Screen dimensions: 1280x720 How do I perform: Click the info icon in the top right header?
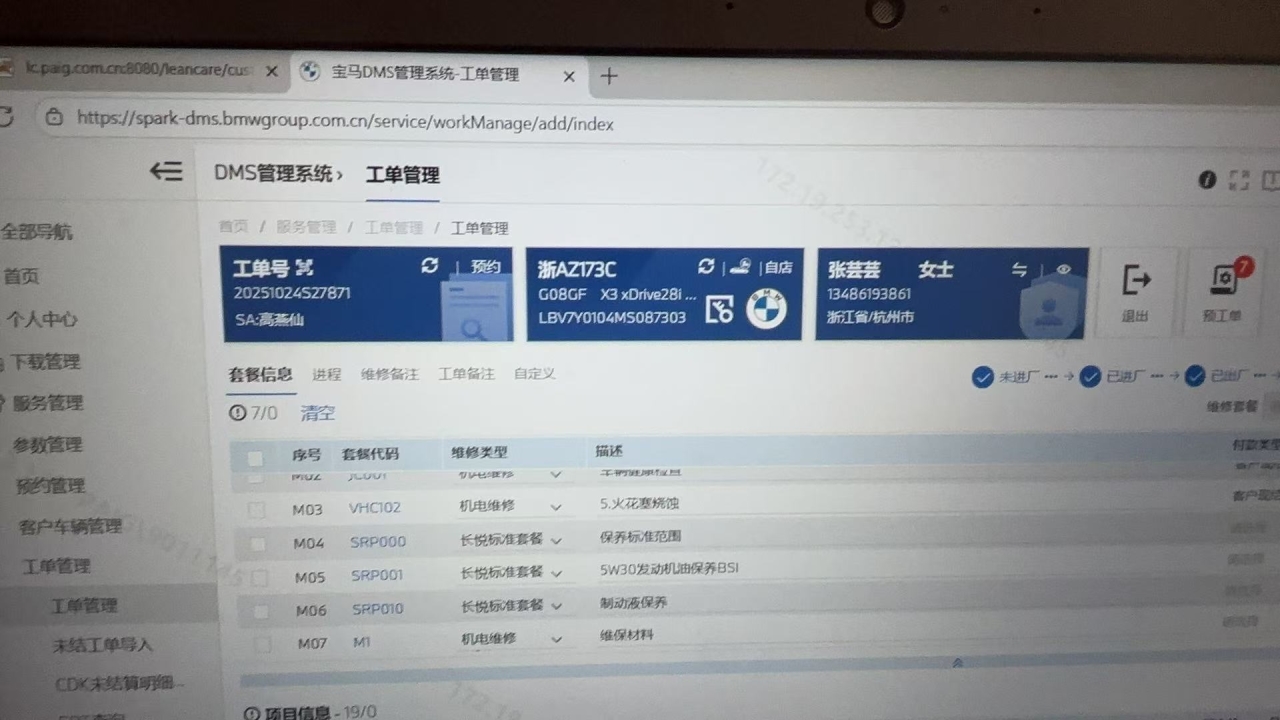coord(1207,180)
